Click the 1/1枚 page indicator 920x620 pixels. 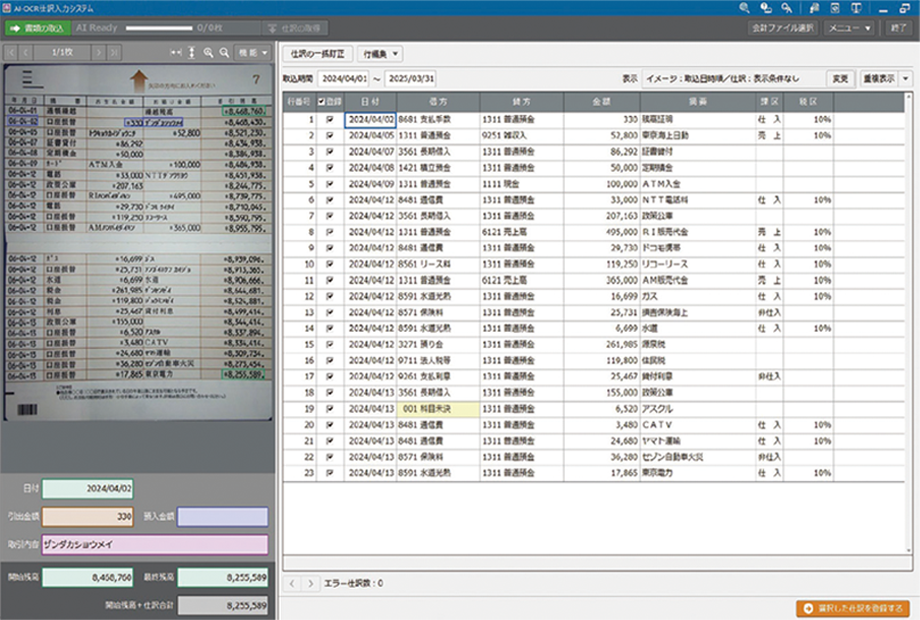tap(62, 53)
